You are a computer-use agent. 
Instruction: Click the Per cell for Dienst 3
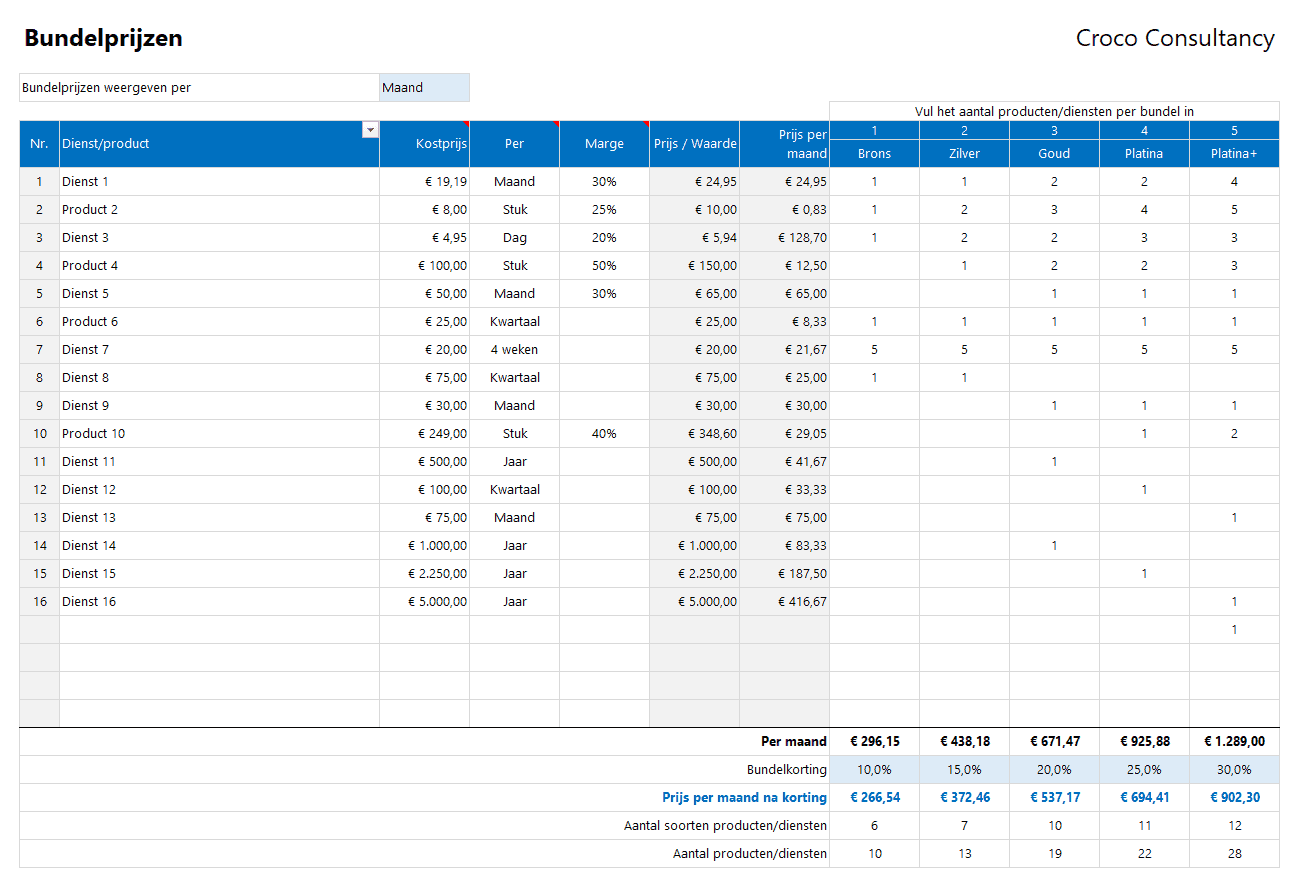coord(514,238)
